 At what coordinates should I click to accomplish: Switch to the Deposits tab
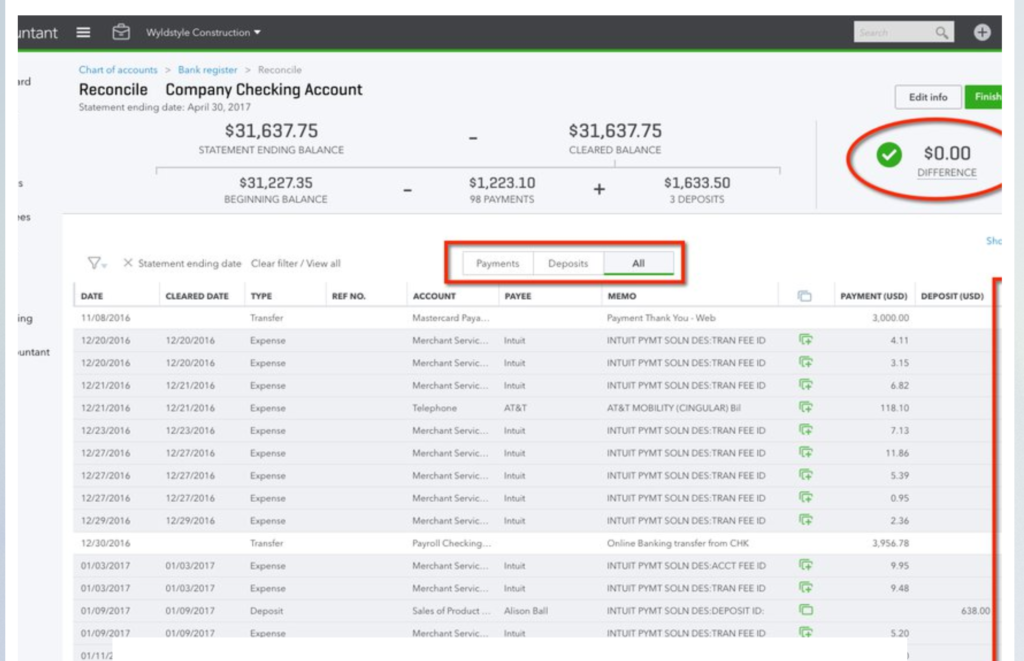[568, 264]
